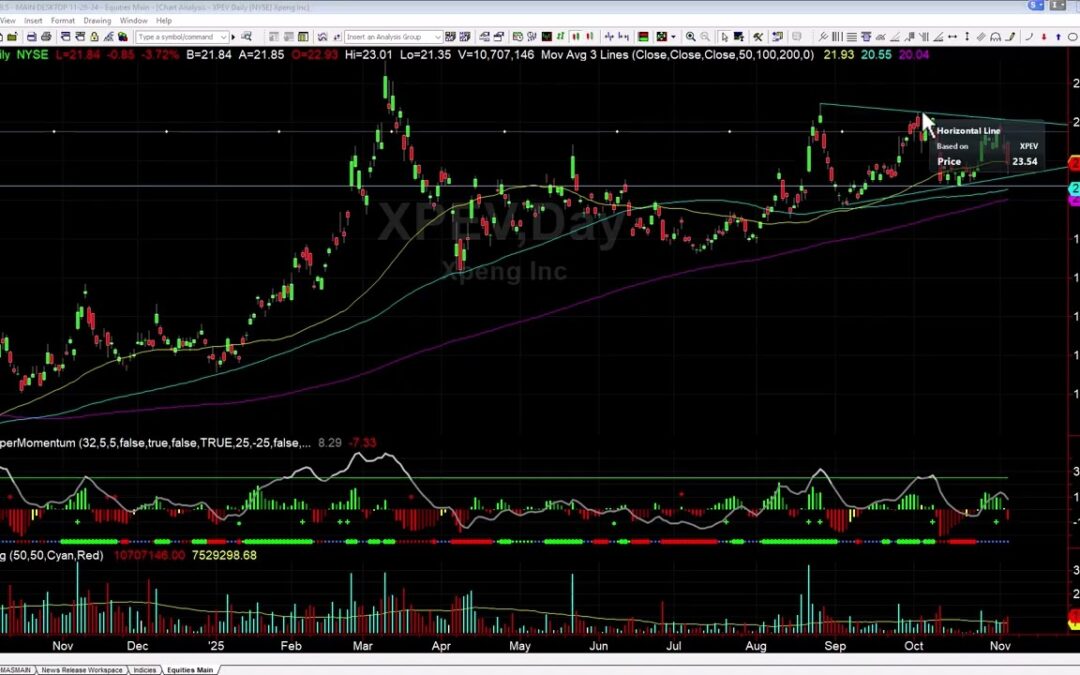Switch to the Indicies tab
This screenshot has height=675, width=1080.
(143, 670)
